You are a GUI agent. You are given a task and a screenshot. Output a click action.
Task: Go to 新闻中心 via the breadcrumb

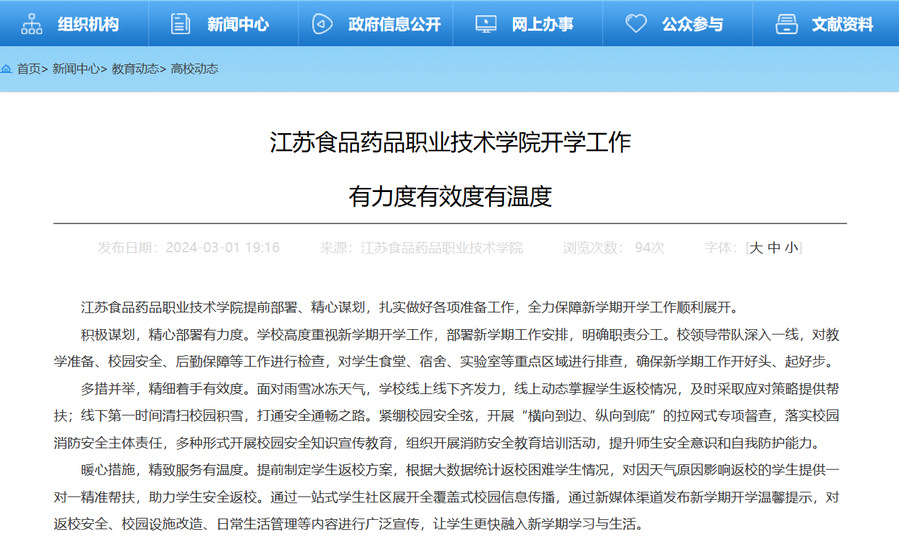click(76, 69)
